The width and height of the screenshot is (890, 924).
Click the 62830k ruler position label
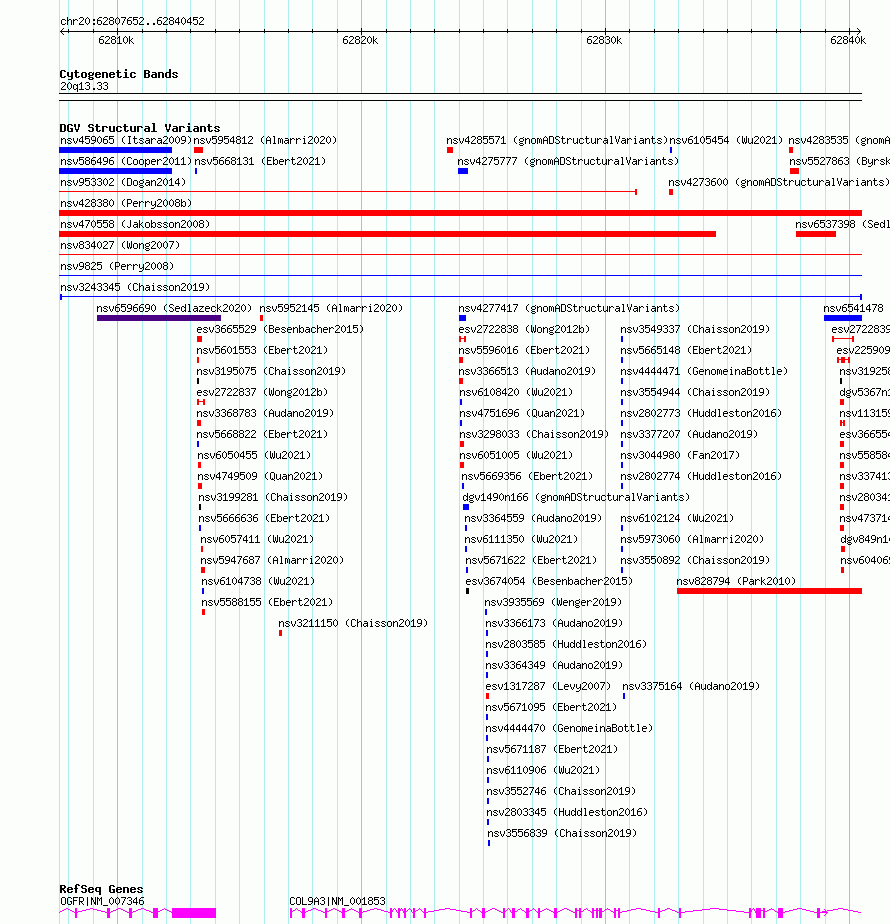click(604, 40)
